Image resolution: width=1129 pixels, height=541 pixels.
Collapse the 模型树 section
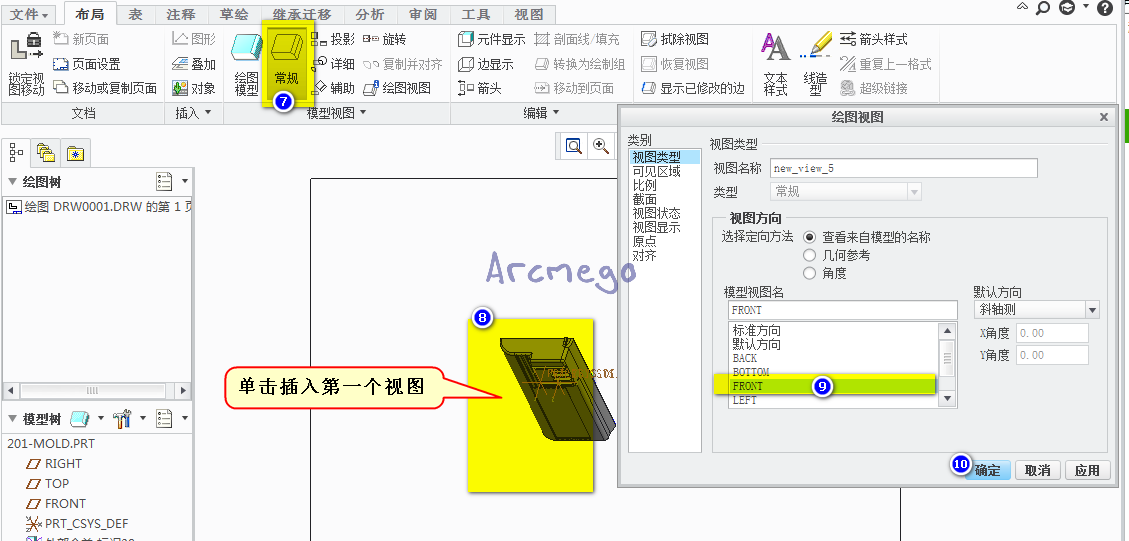pyautogui.click(x=12, y=419)
